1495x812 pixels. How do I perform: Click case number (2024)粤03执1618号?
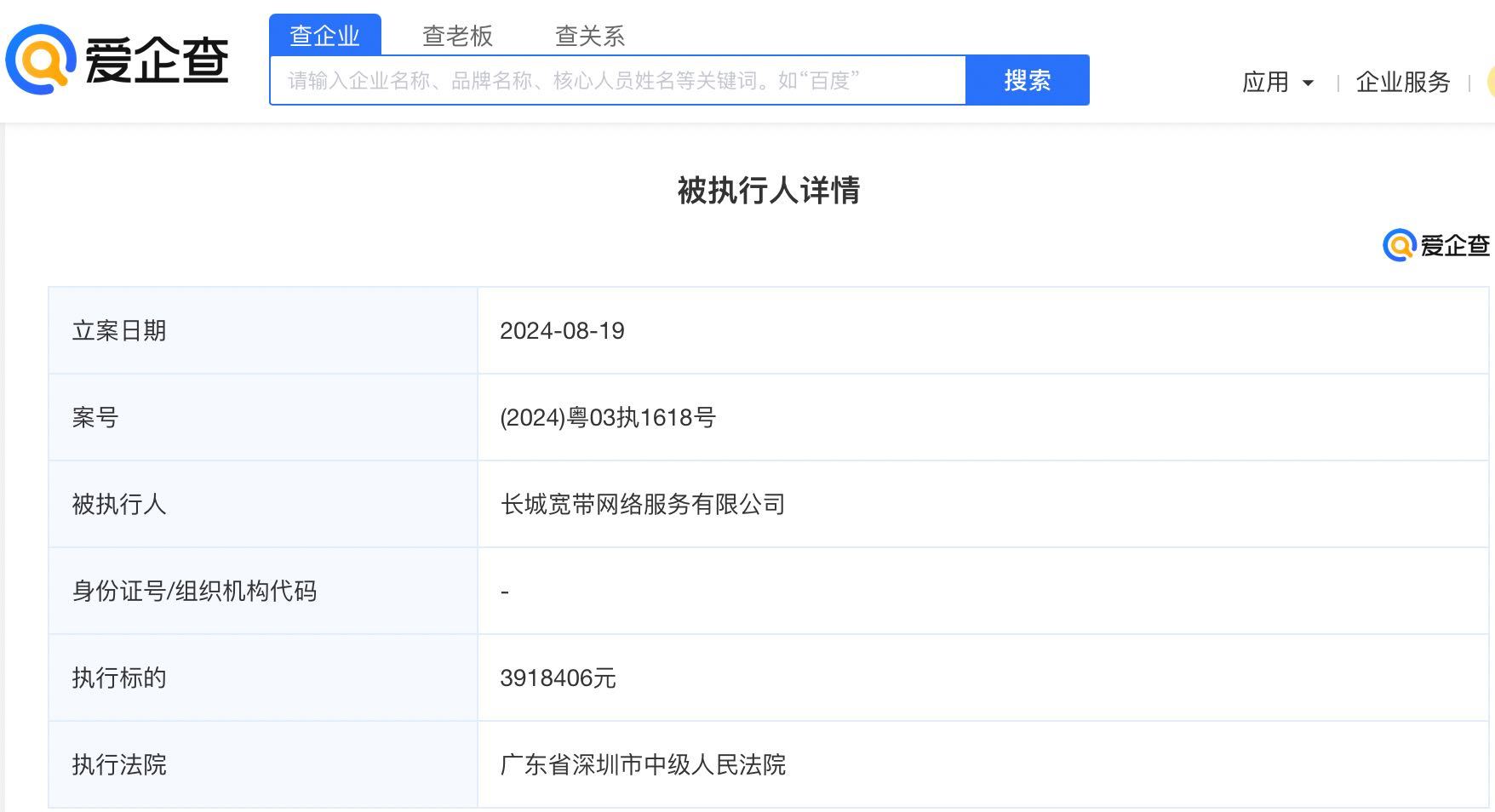[x=608, y=417]
